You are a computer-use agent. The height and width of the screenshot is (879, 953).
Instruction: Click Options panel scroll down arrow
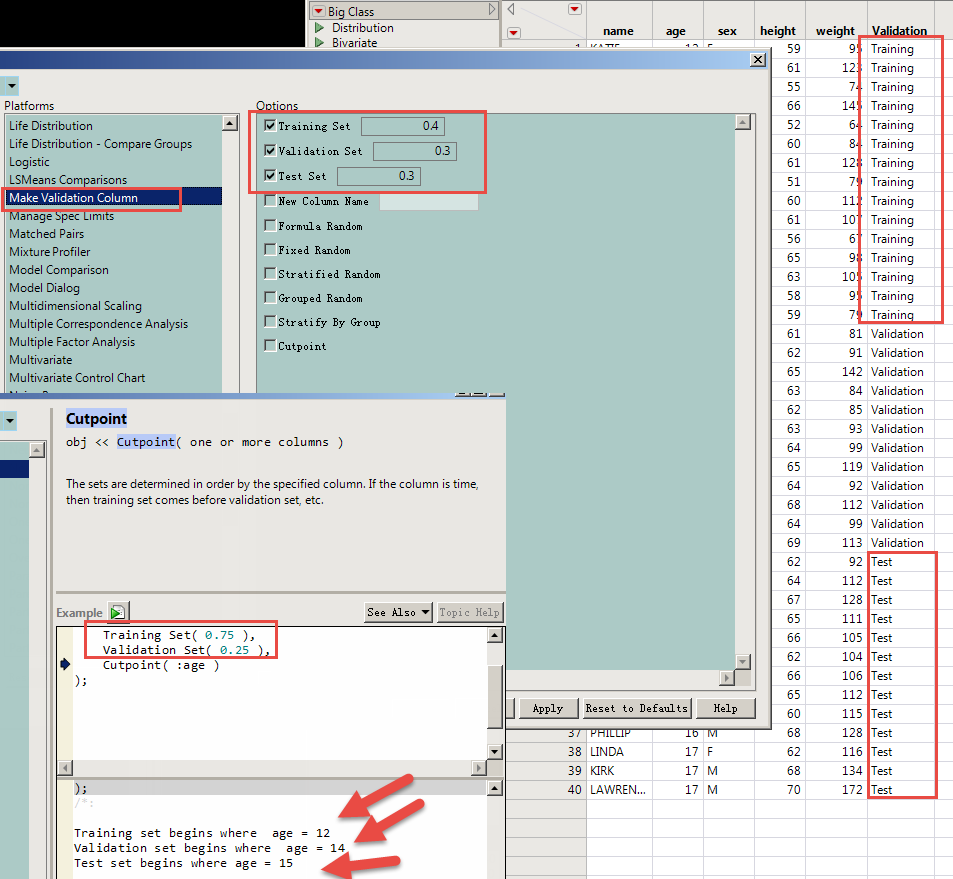(x=743, y=662)
